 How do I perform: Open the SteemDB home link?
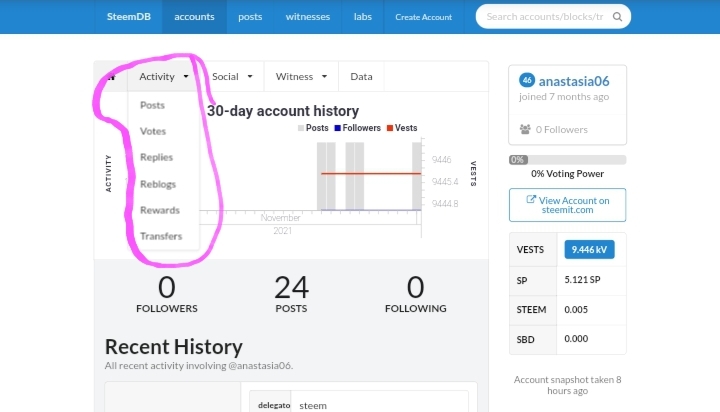coord(129,17)
